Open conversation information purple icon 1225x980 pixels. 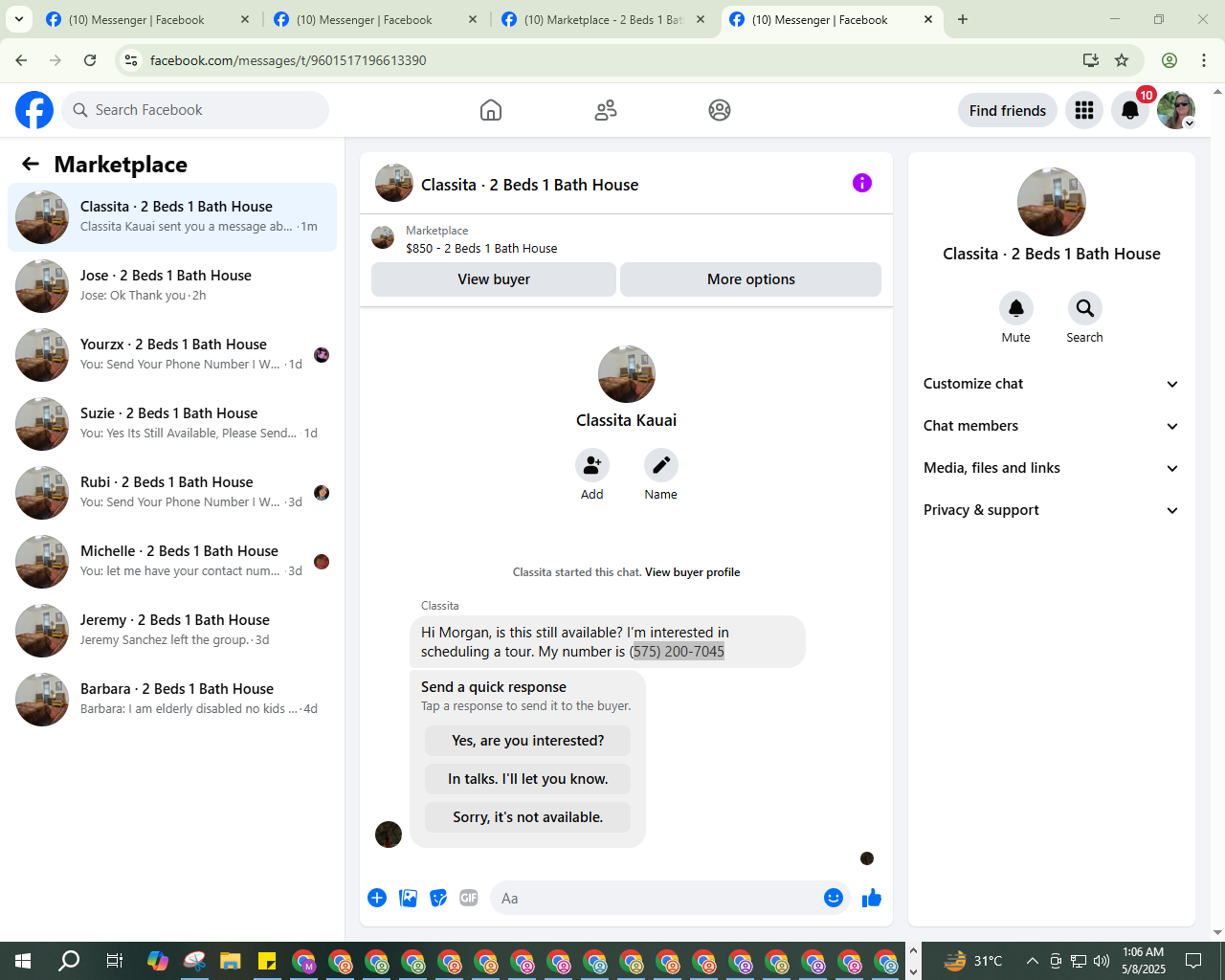[x=862, y=183]
